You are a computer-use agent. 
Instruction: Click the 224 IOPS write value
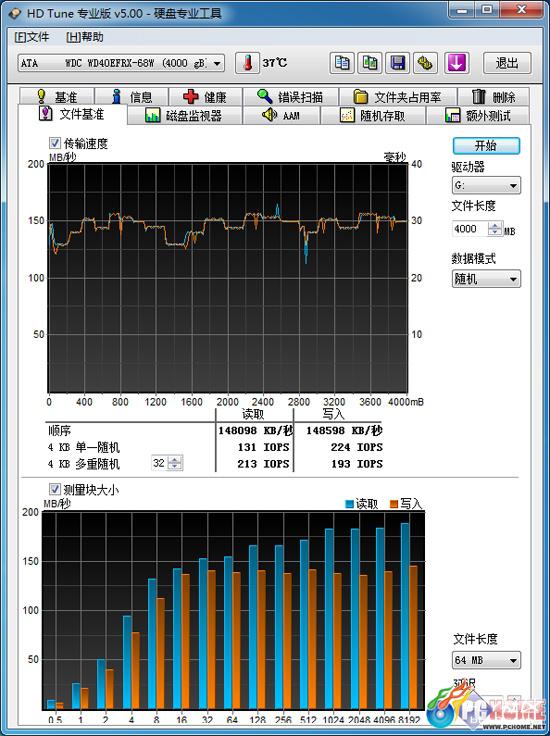357,447
